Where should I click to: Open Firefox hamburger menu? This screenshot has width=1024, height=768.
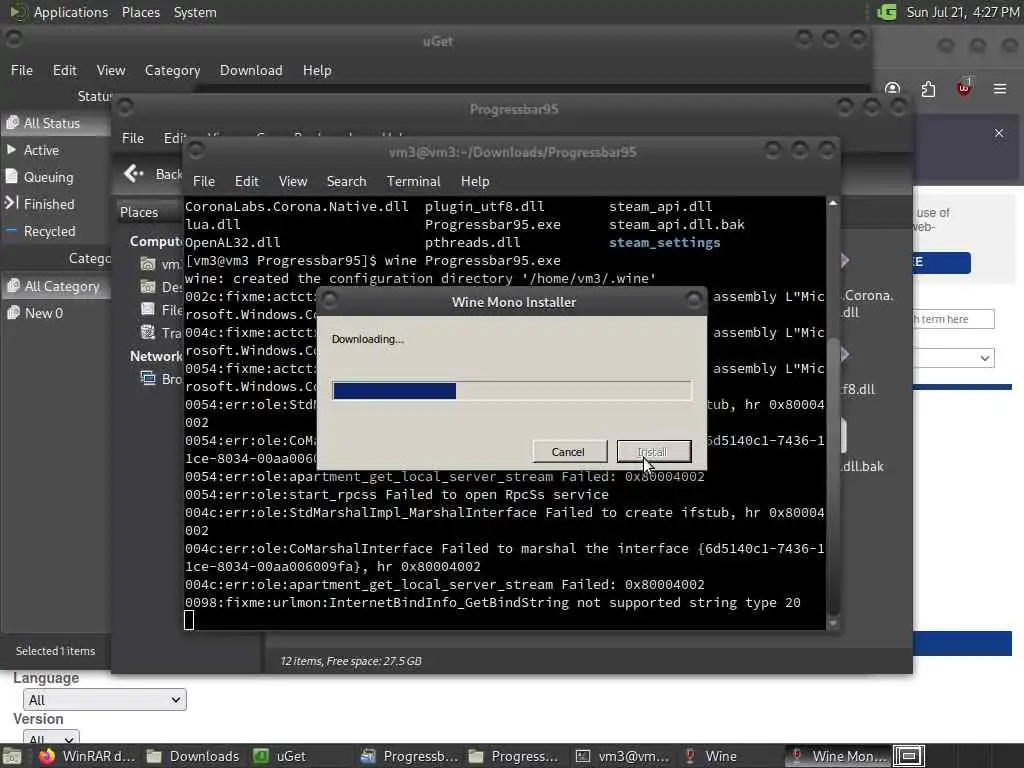(1000, 88)
